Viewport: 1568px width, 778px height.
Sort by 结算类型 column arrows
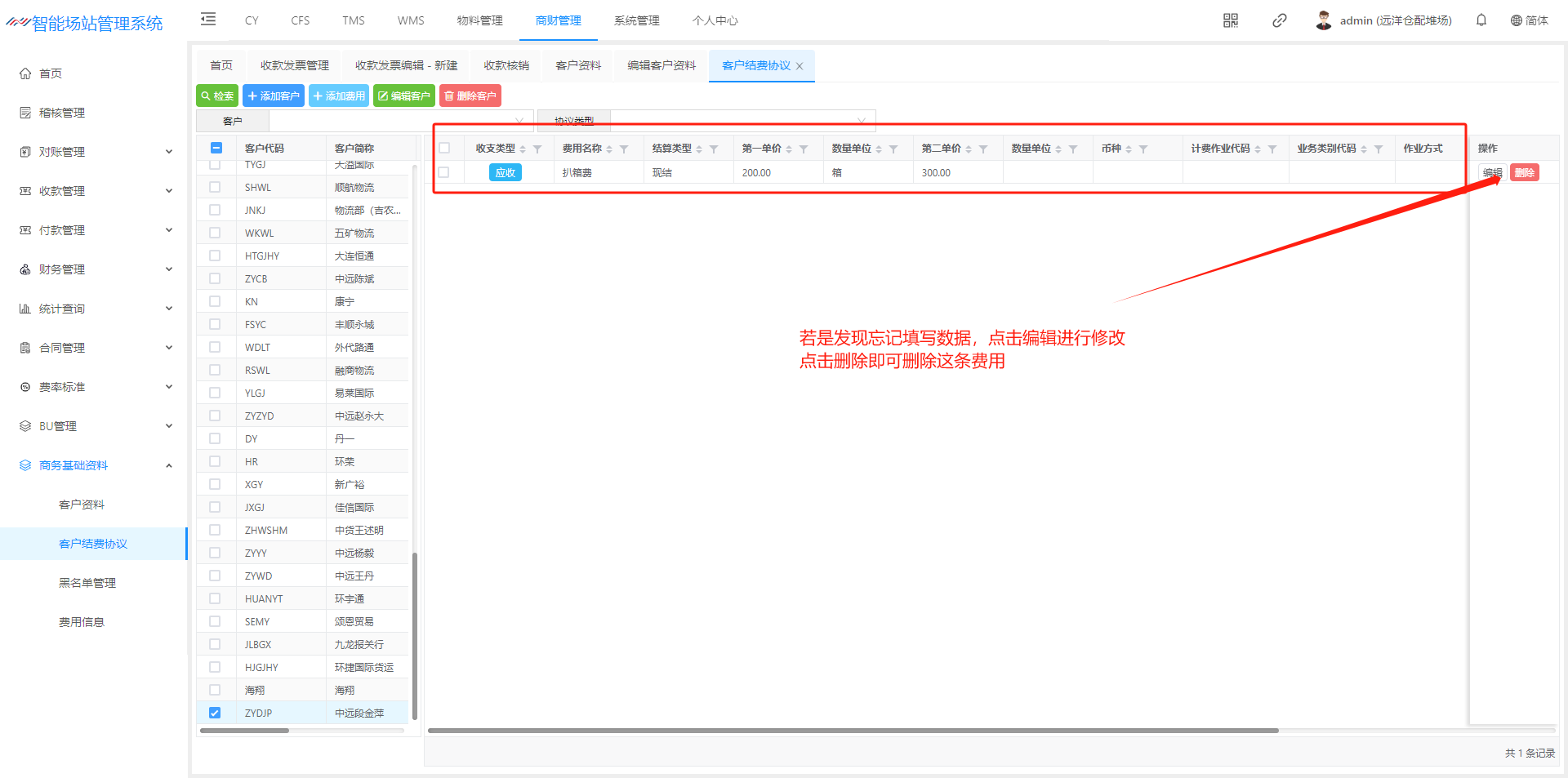699,149
